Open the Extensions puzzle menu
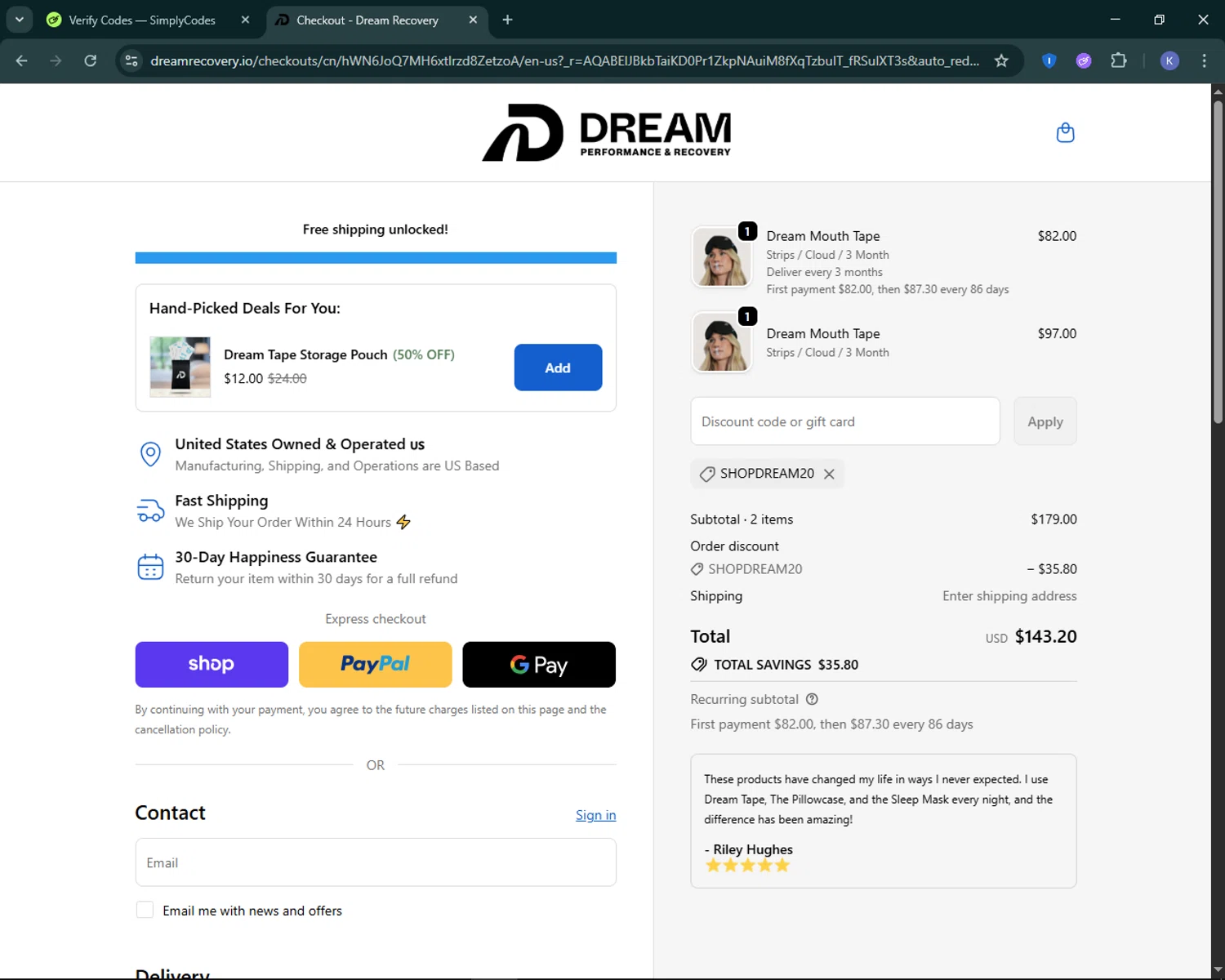This screenshot has width=1225, height=980. (1119, 60)
